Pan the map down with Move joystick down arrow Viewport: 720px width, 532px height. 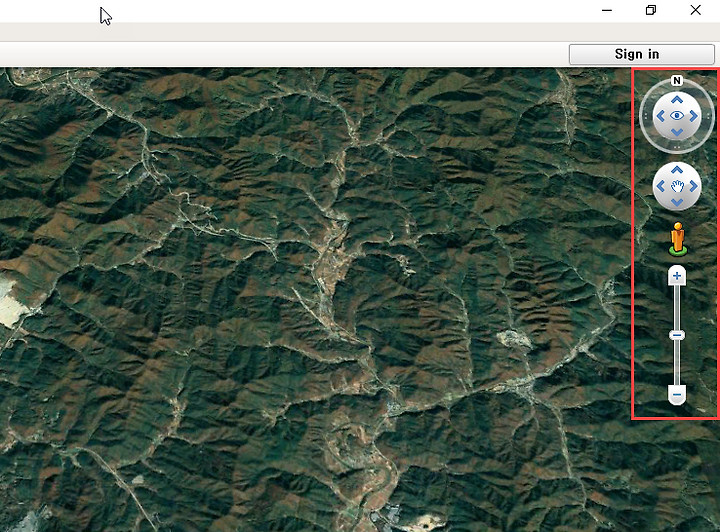click(677, 202)
